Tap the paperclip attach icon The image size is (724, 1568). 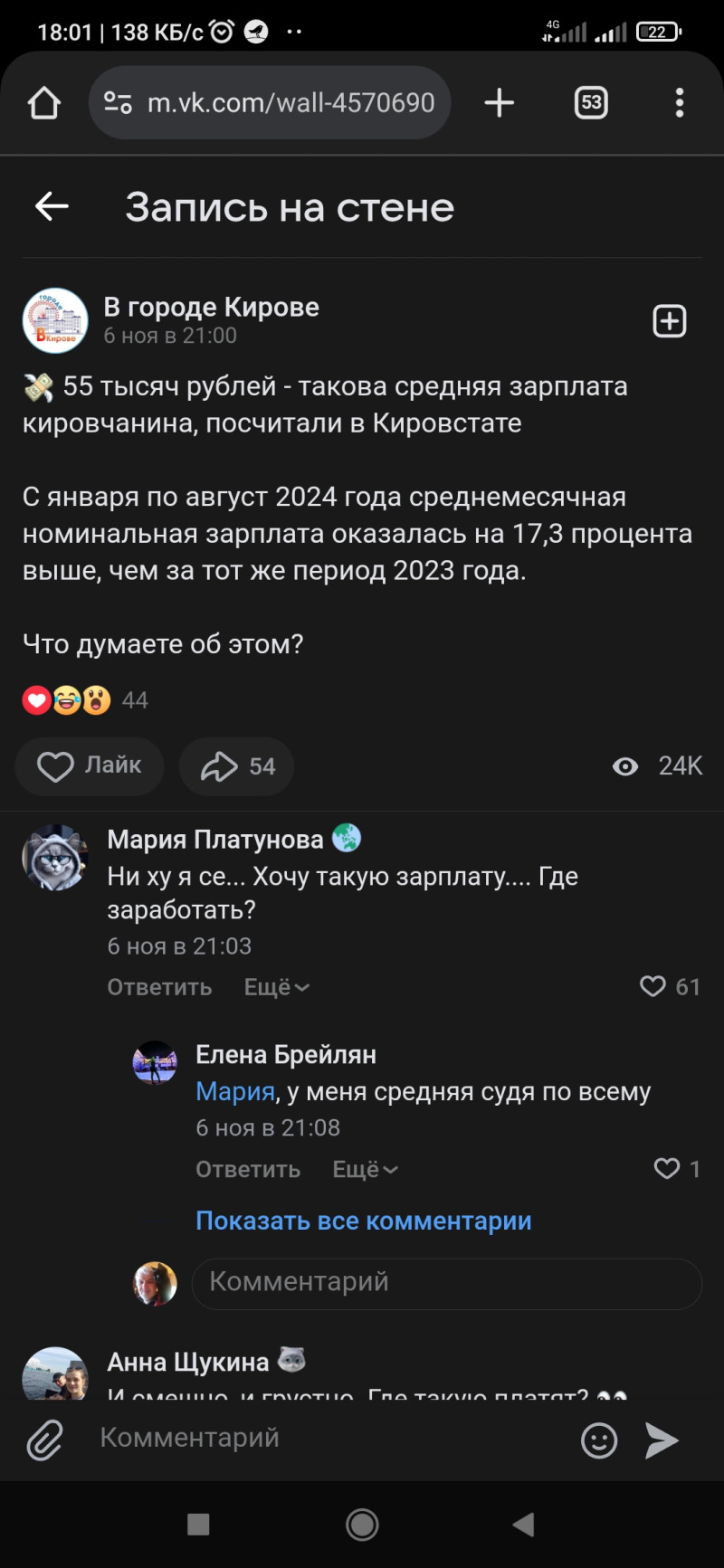tap(44, 1440)
